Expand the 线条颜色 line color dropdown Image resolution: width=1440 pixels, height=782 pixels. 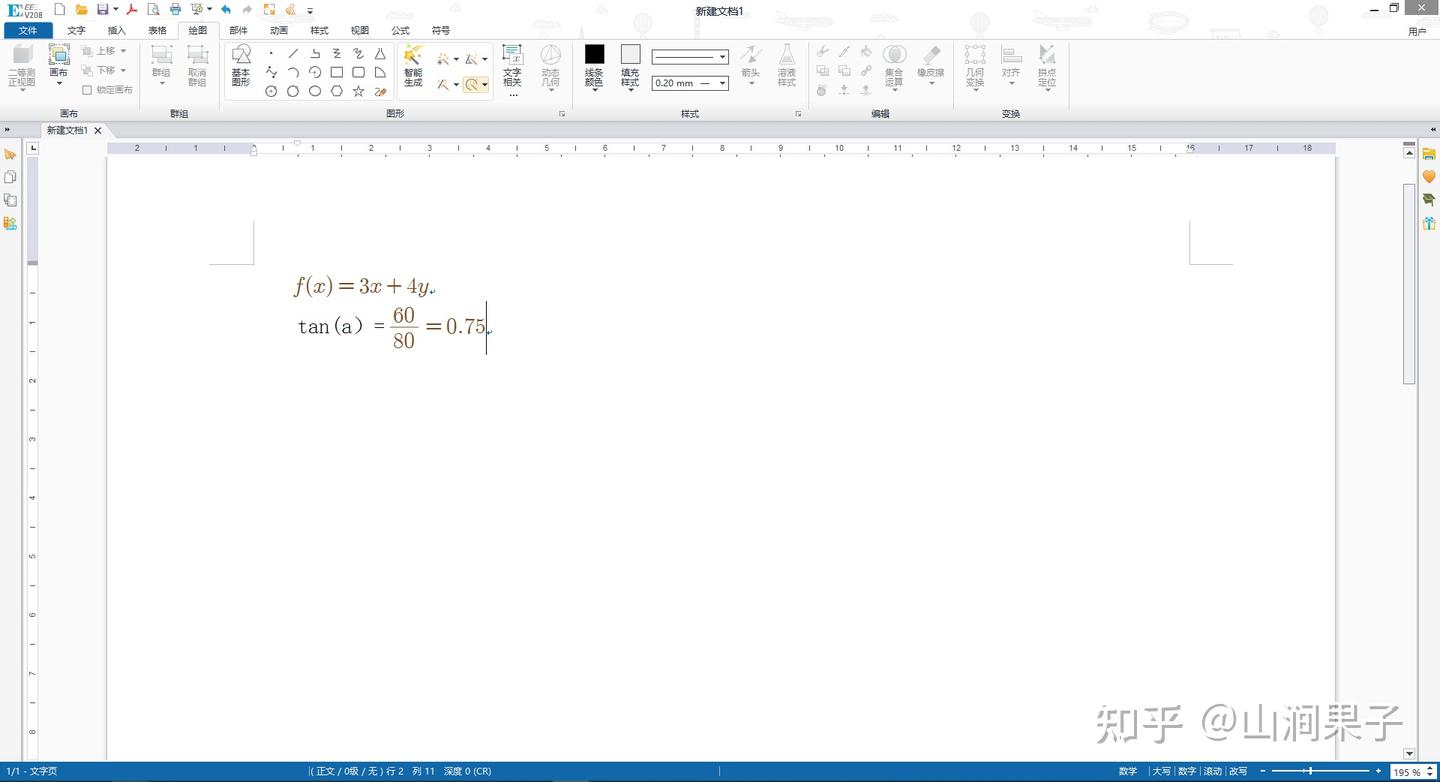click(x=594, y=90)
